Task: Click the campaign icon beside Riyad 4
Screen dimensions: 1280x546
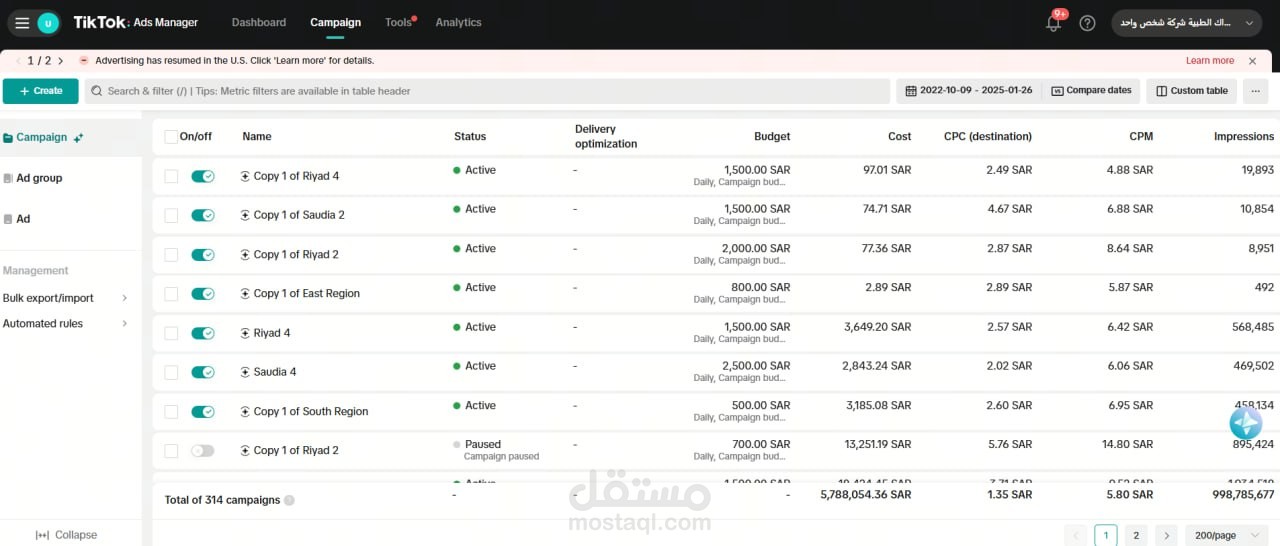Action: 245,333
